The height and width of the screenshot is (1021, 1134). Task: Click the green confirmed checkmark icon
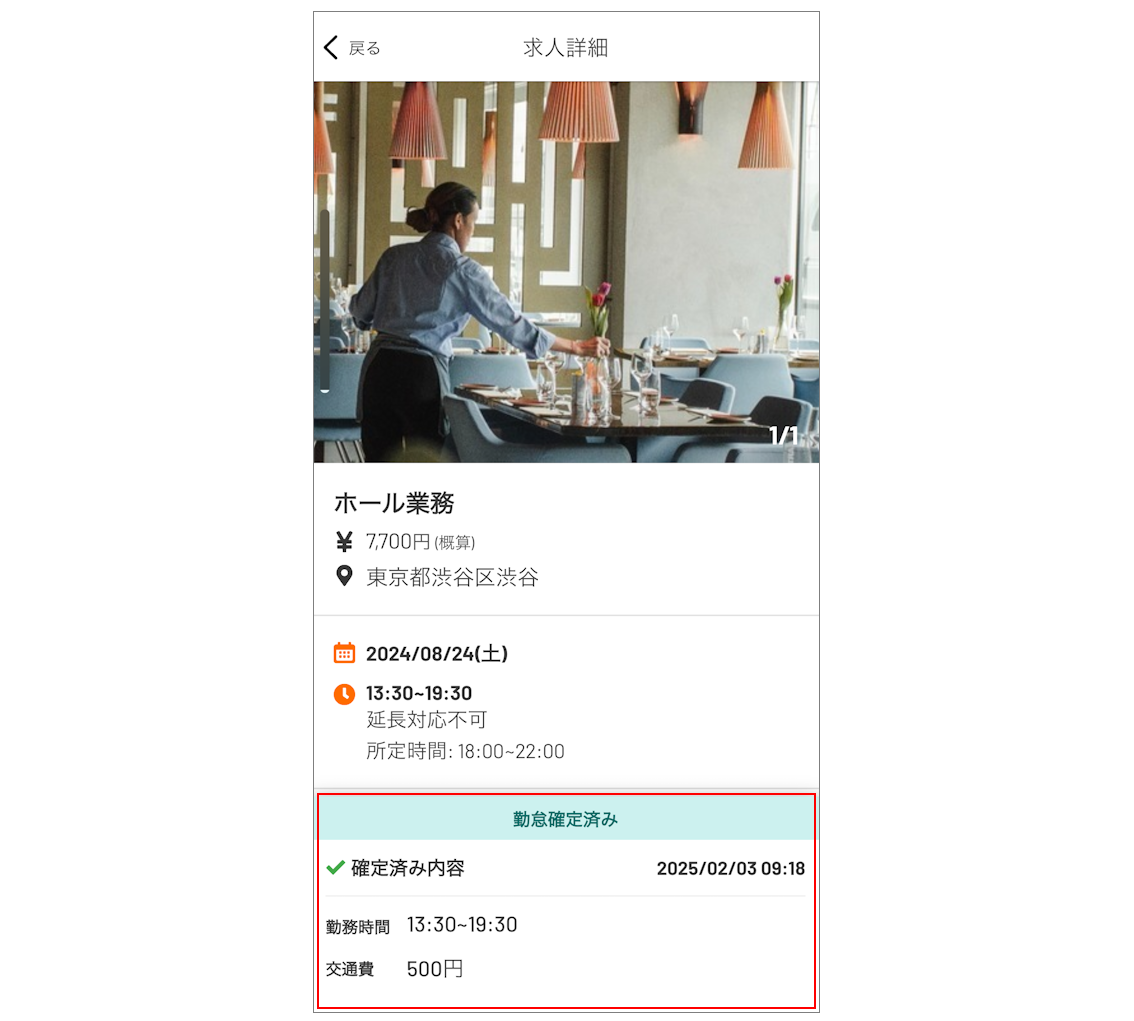pyautogui.click(x=335, y=867)
